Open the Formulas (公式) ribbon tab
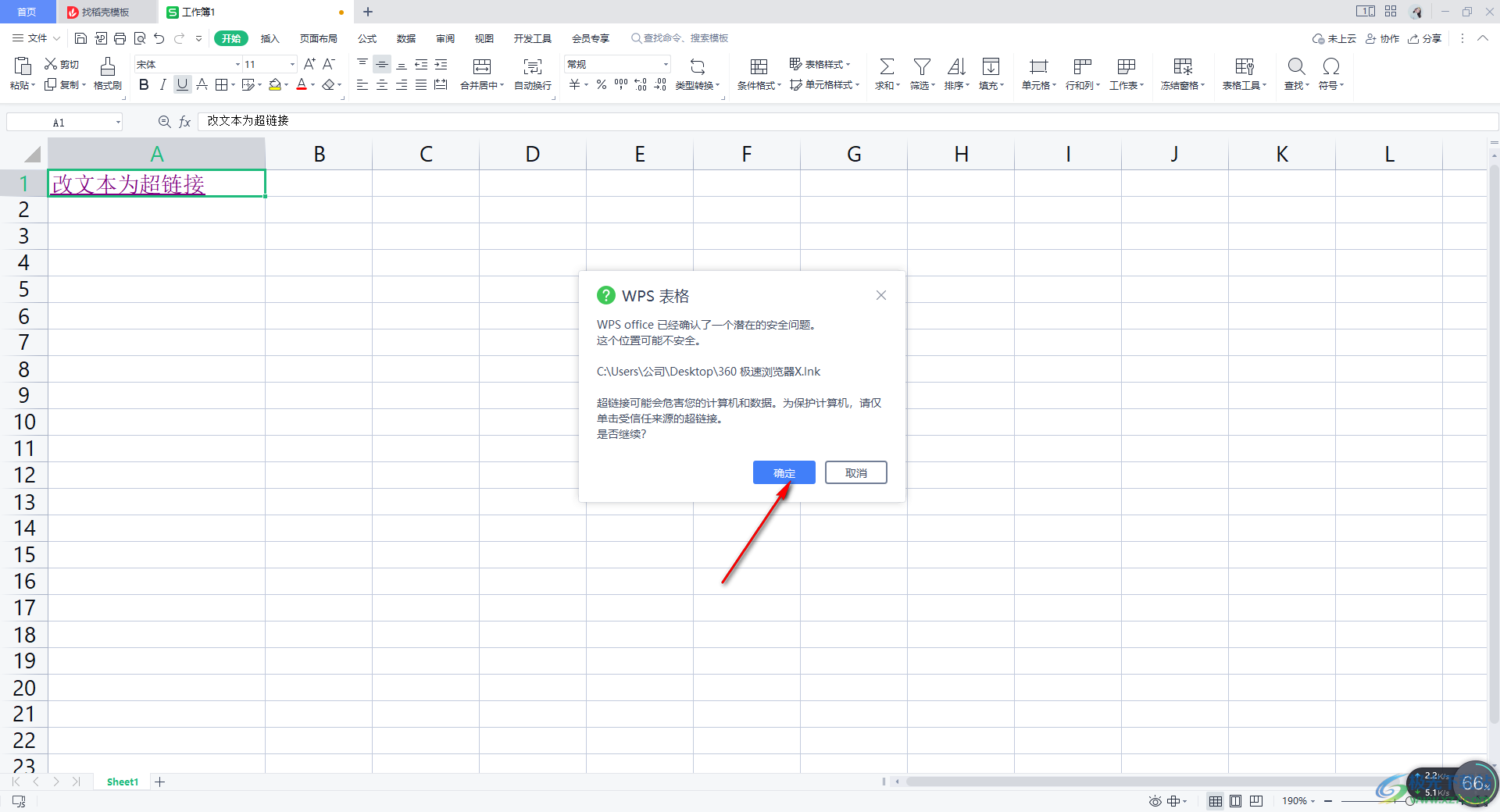 click(x=366, y=38)
